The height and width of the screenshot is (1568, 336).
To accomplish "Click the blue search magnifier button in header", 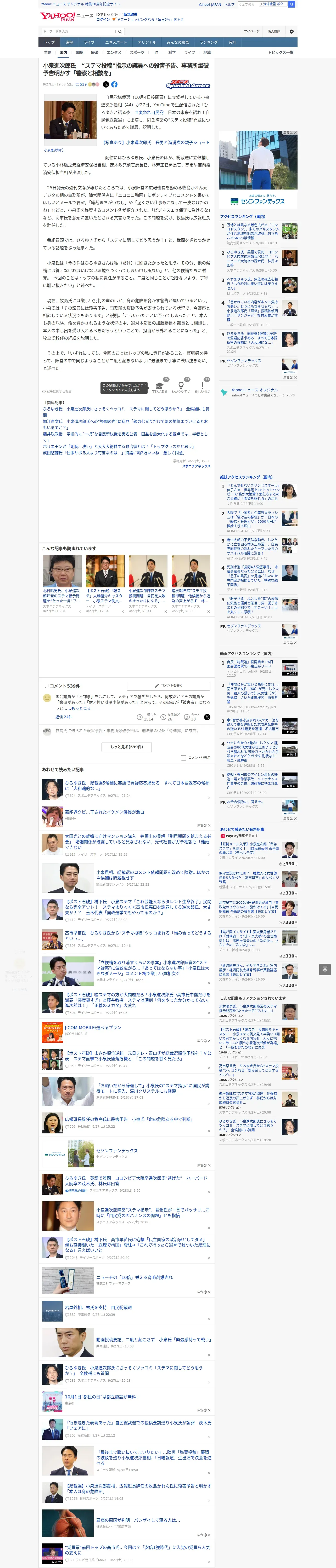I will point(292,4).
